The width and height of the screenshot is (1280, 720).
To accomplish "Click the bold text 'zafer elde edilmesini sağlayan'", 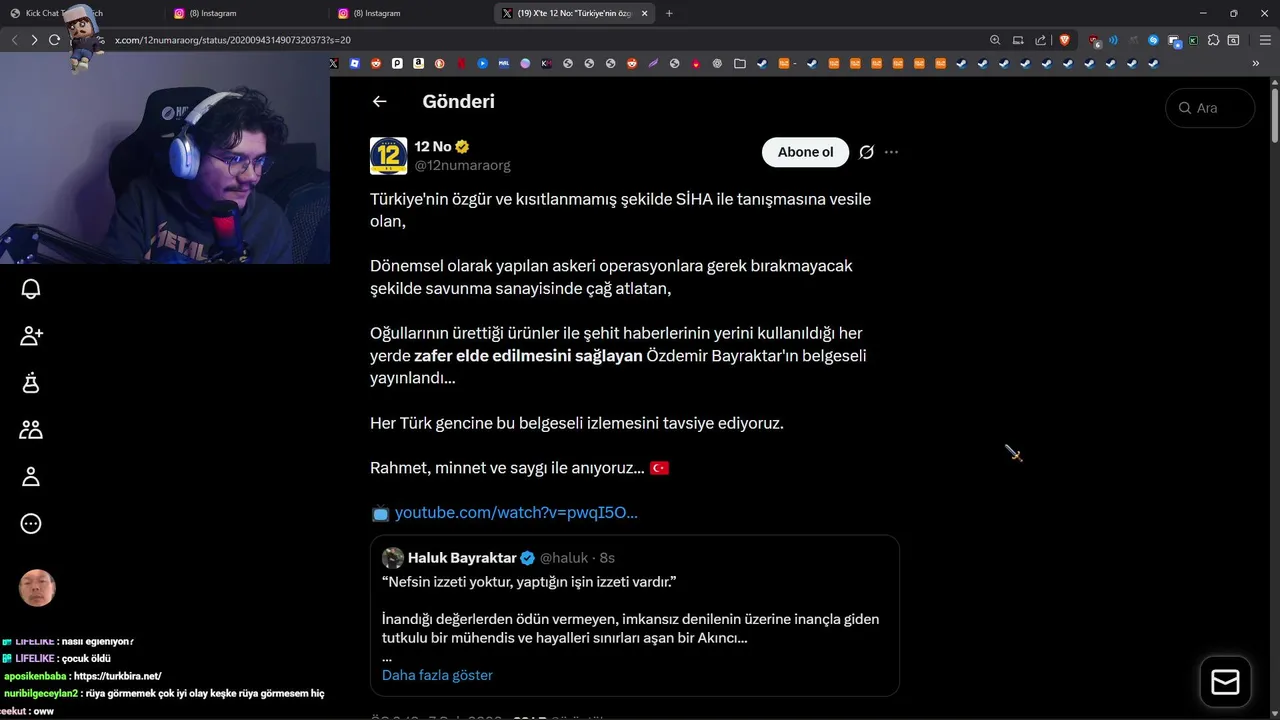I will tap(528, 356).
